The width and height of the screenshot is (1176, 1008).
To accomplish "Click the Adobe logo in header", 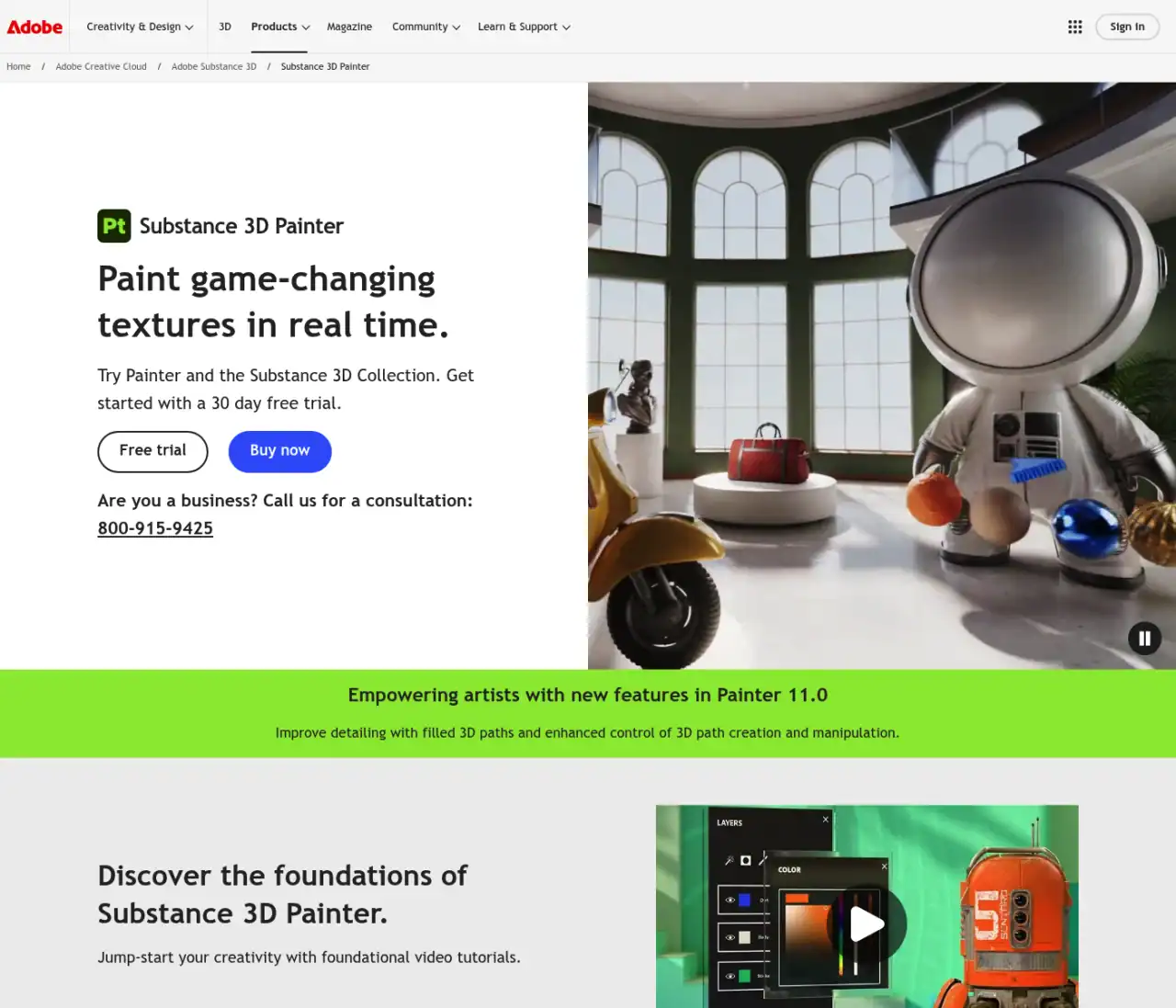I will (x=35, y=27).
